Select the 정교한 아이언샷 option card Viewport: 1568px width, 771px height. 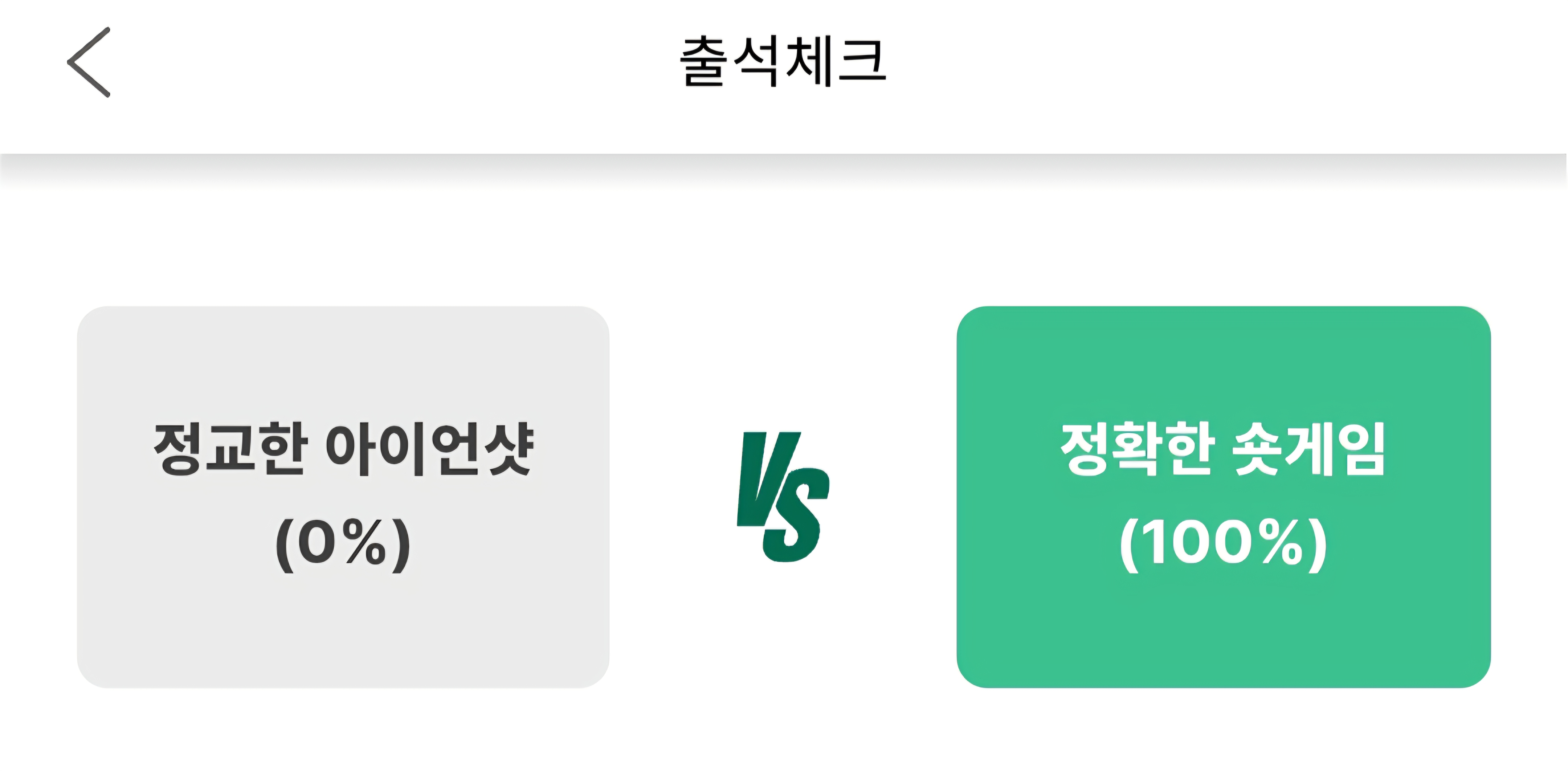pyautogui.click(x=343, y=497)
